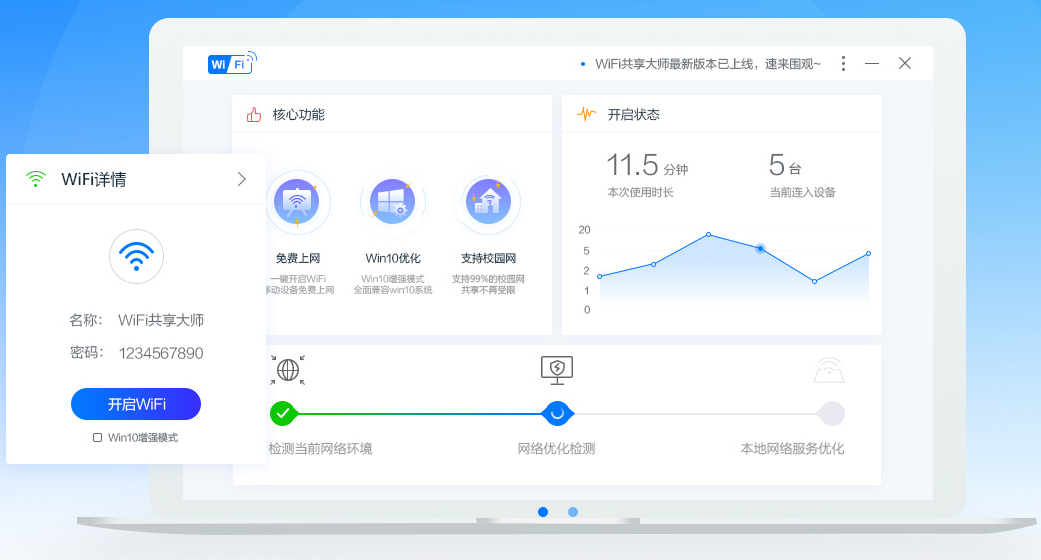Click the chart's peak data point
The height and width of the screenshot is (560, 1041).
[708, 234]
